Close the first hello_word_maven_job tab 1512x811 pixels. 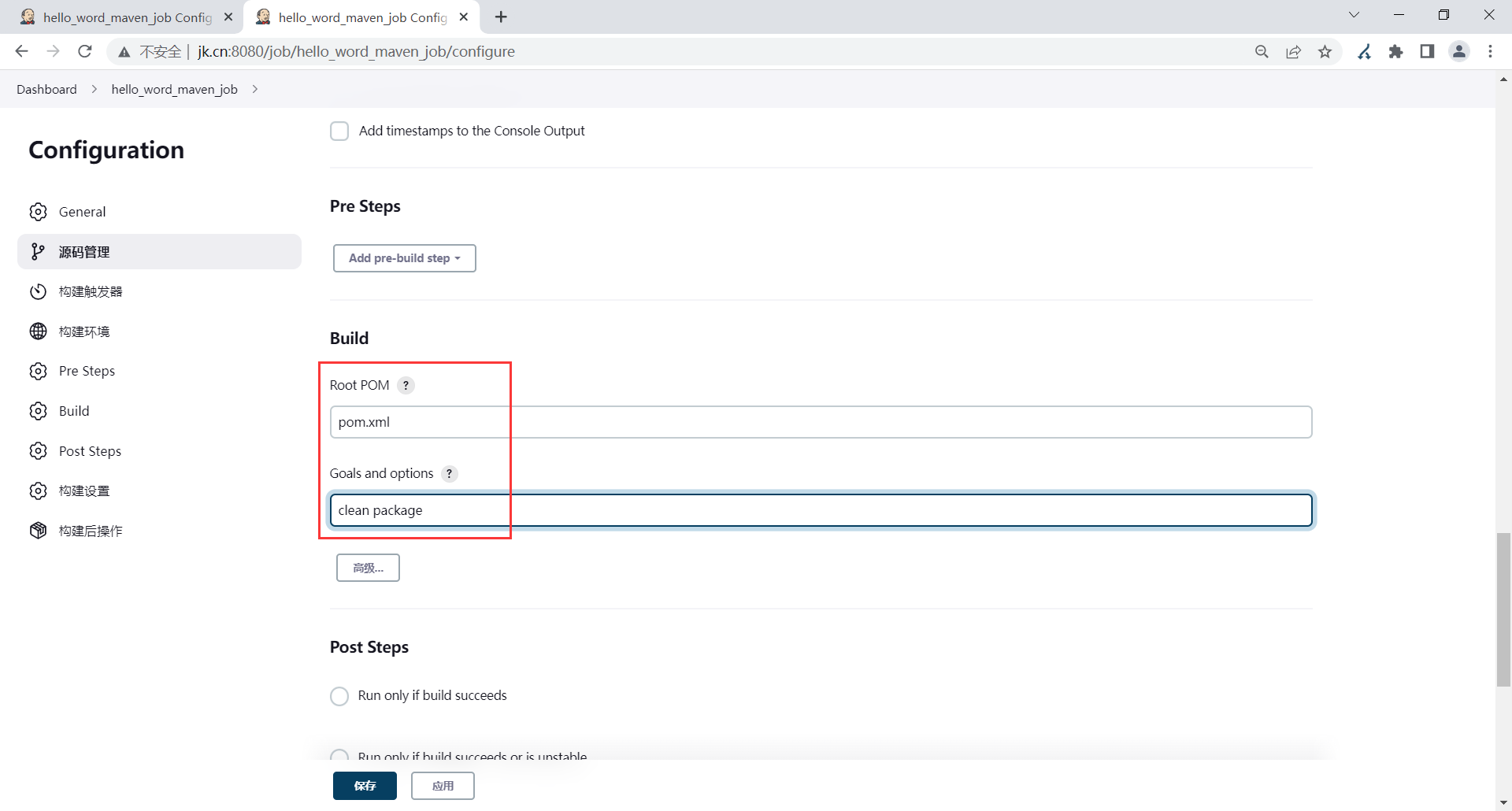[x=228, y=17]
